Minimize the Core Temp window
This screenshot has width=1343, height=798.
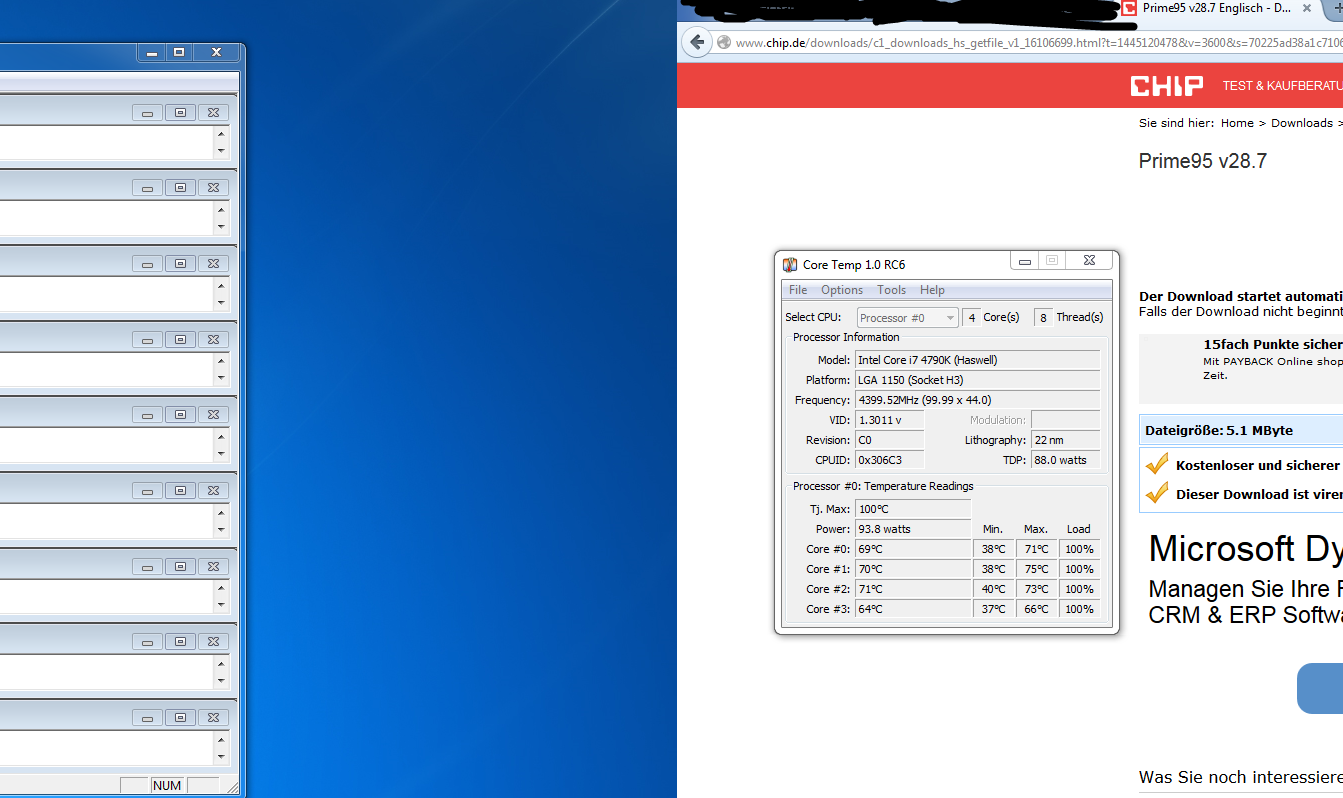1024,261
